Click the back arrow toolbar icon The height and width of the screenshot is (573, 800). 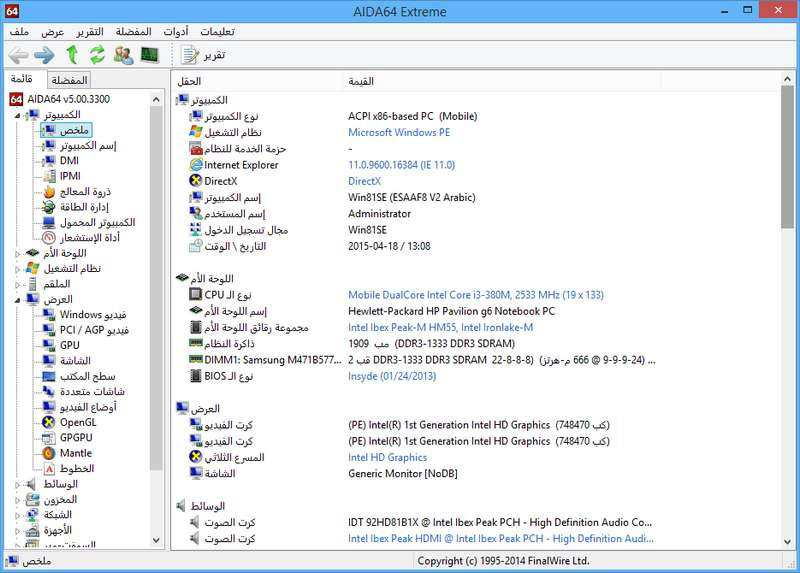point(19,55)
